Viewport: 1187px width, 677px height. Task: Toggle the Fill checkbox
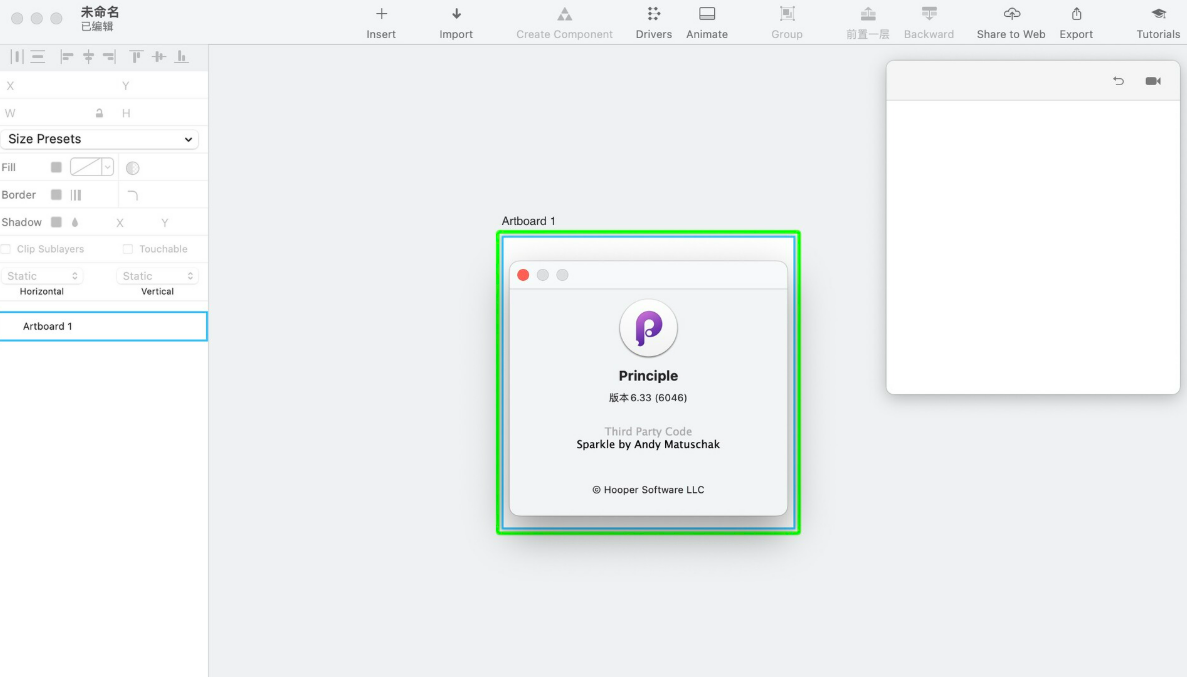point(56,167)
